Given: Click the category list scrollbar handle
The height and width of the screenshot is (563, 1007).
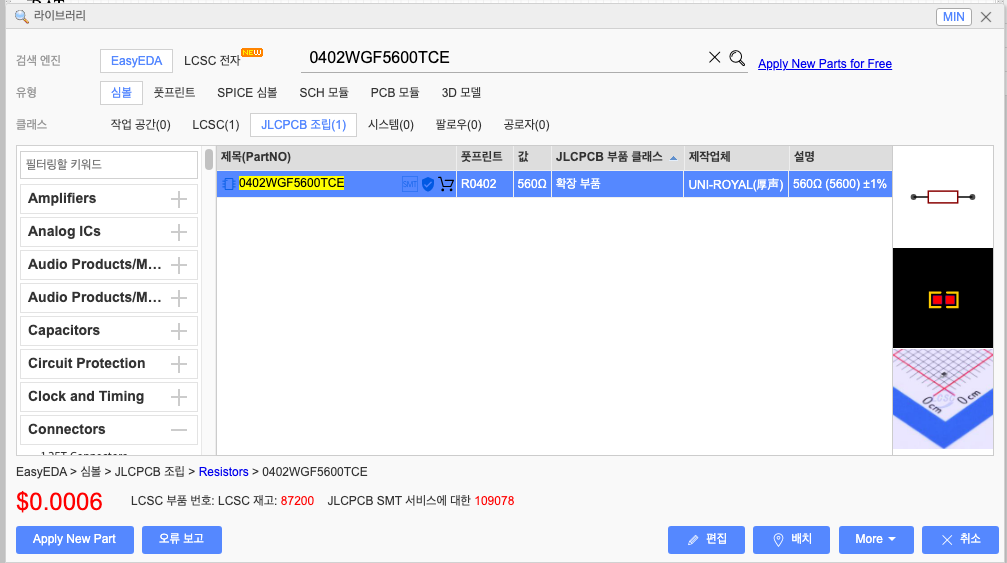Looking at the screenshot, I should [x=209, y=159].
